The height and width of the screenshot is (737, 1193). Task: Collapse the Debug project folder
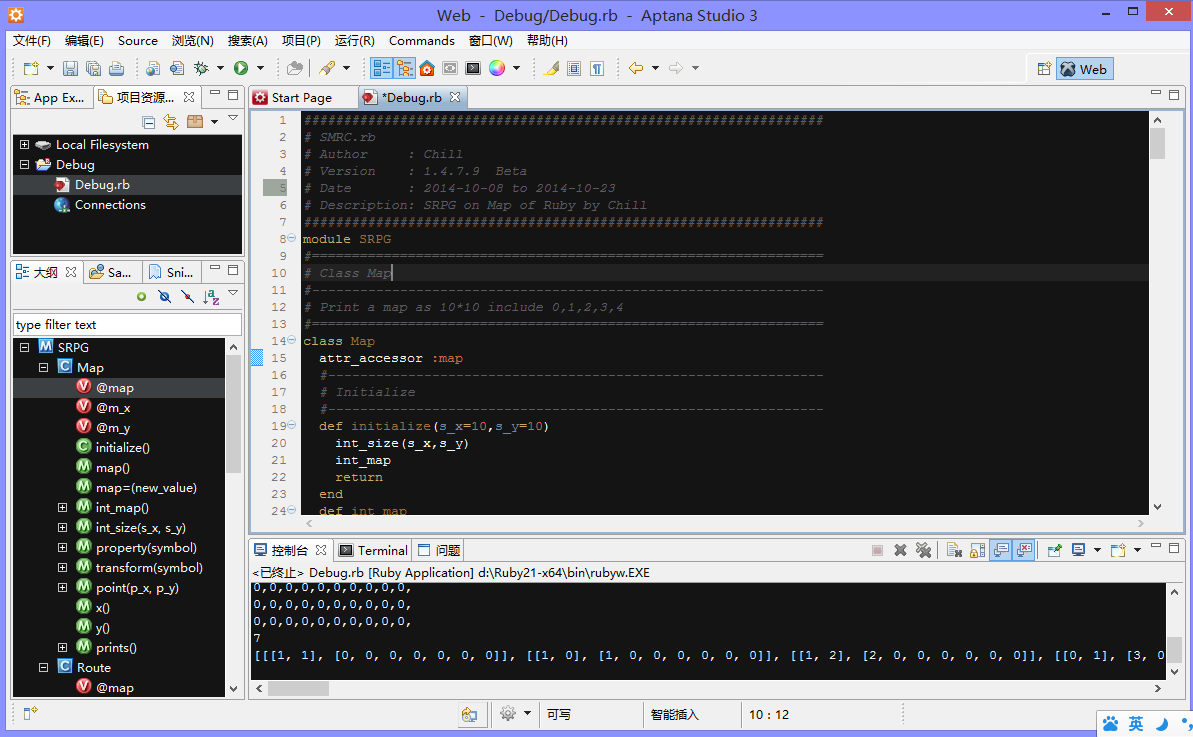coord(24,164)
